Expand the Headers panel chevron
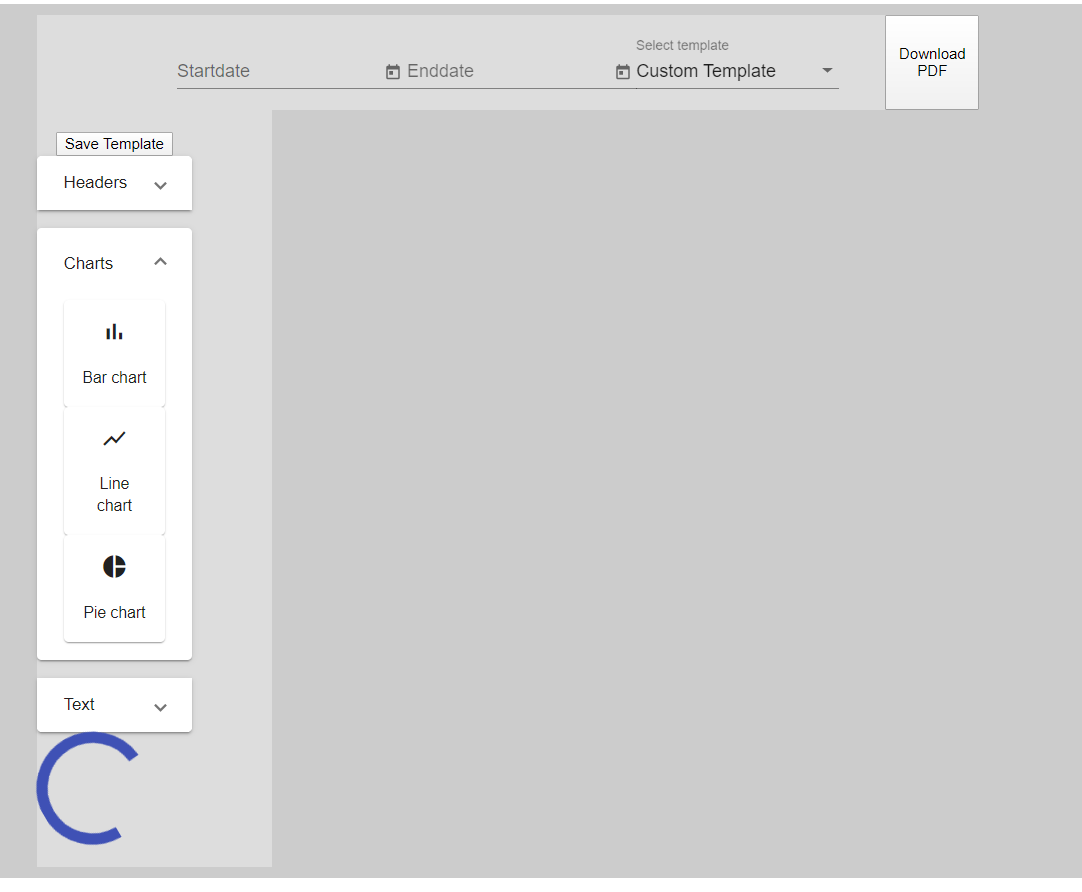The height and width of the screenshot is (892, 1082). click(x=160, y=185)
